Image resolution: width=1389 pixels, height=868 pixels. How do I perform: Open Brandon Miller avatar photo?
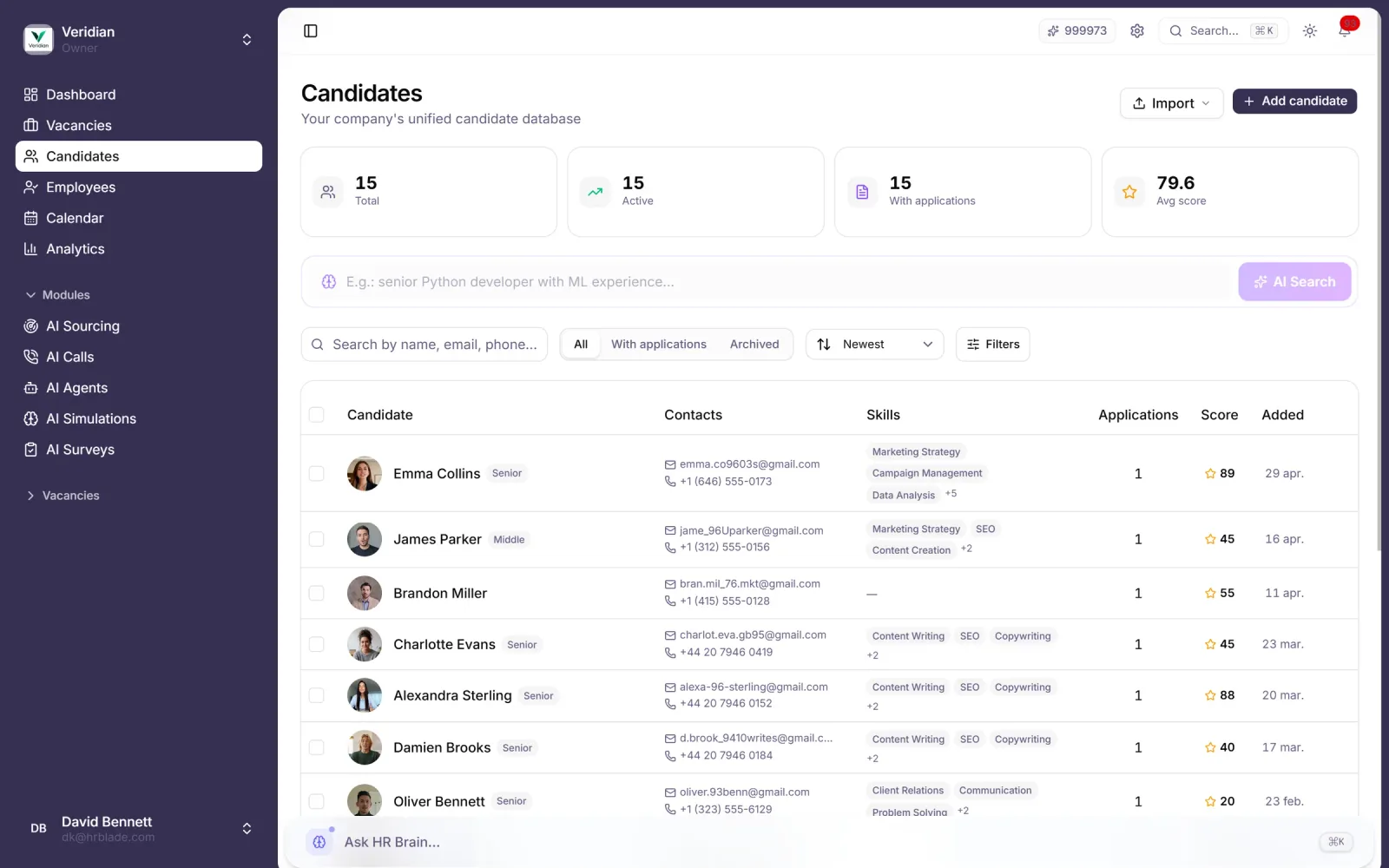(365, 594)
